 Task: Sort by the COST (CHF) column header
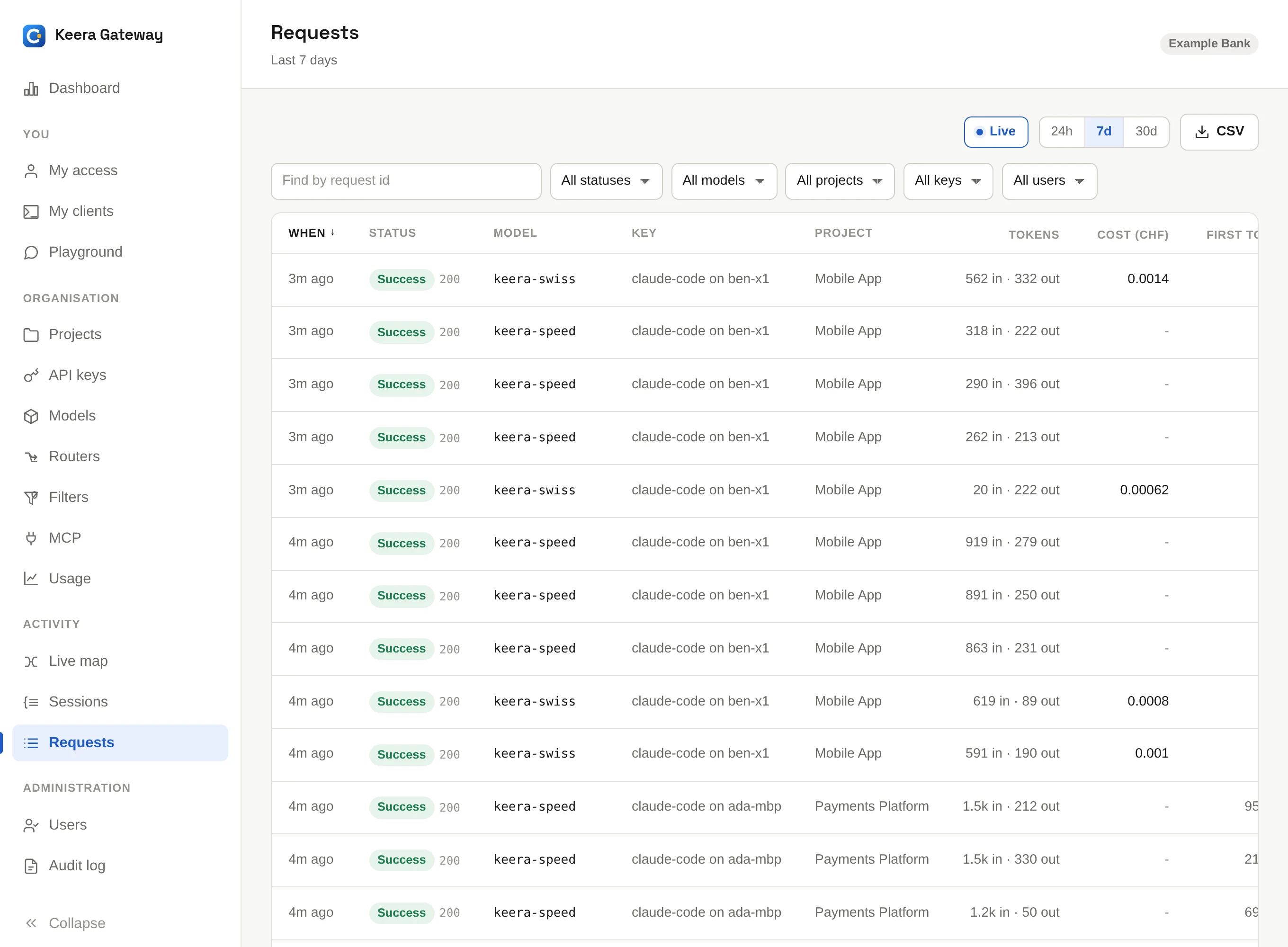tap(1132, 235)
